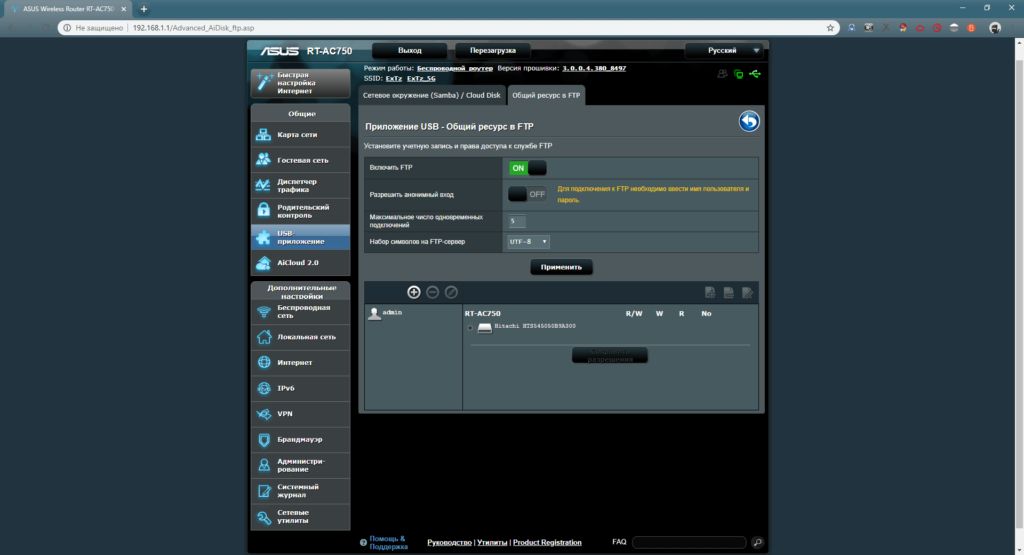Open AiCloud 2.0 in sidebar menu

pos(300,263)
